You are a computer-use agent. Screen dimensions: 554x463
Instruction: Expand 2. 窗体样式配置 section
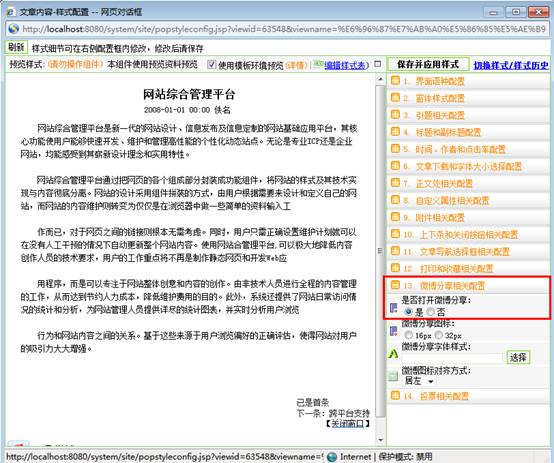click(x=440, y=98)
